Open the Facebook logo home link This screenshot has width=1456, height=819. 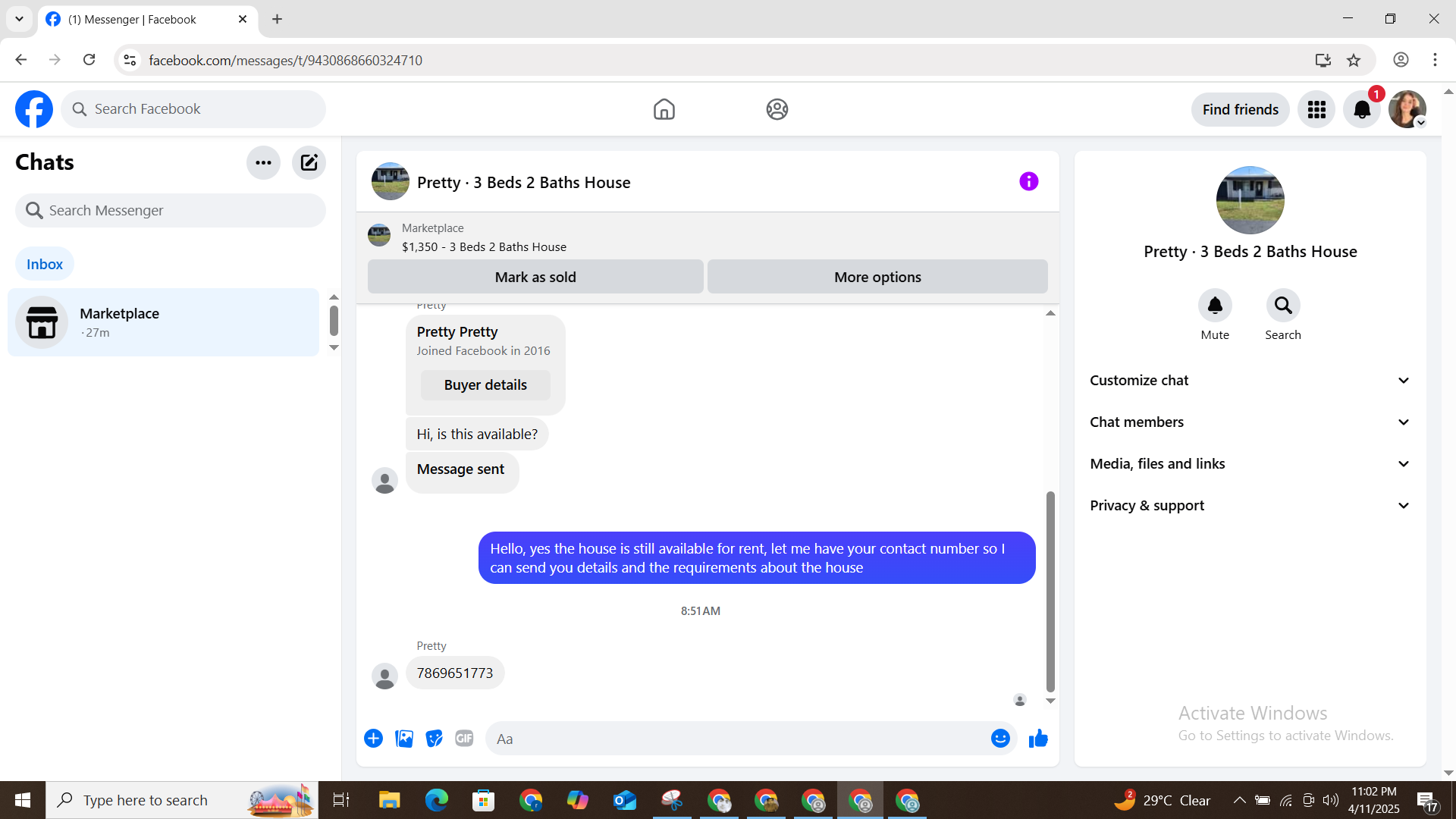tap(34, 109)
